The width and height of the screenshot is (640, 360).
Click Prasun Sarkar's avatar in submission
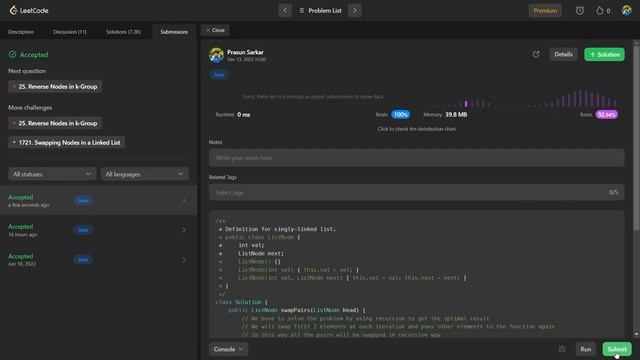(x=216, y=55)
